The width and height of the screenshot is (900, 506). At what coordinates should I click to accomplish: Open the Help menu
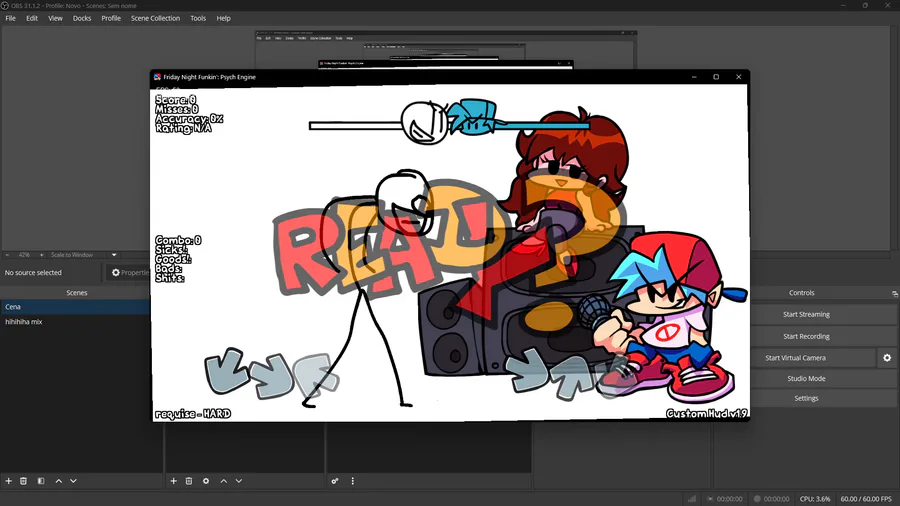(x=223, y=18)
